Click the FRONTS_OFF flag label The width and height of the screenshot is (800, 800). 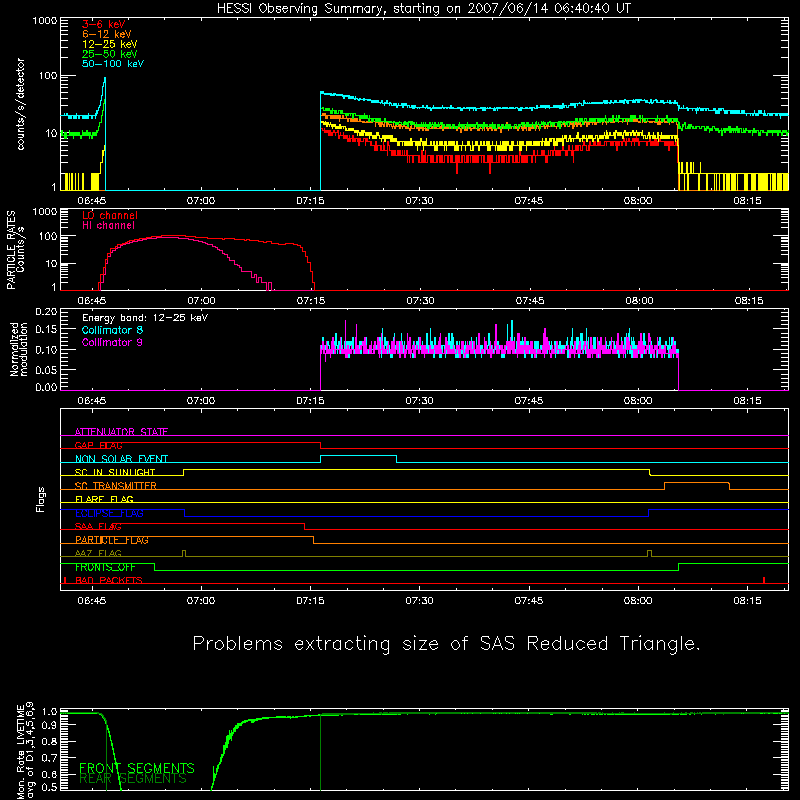[x=105, y=567]
